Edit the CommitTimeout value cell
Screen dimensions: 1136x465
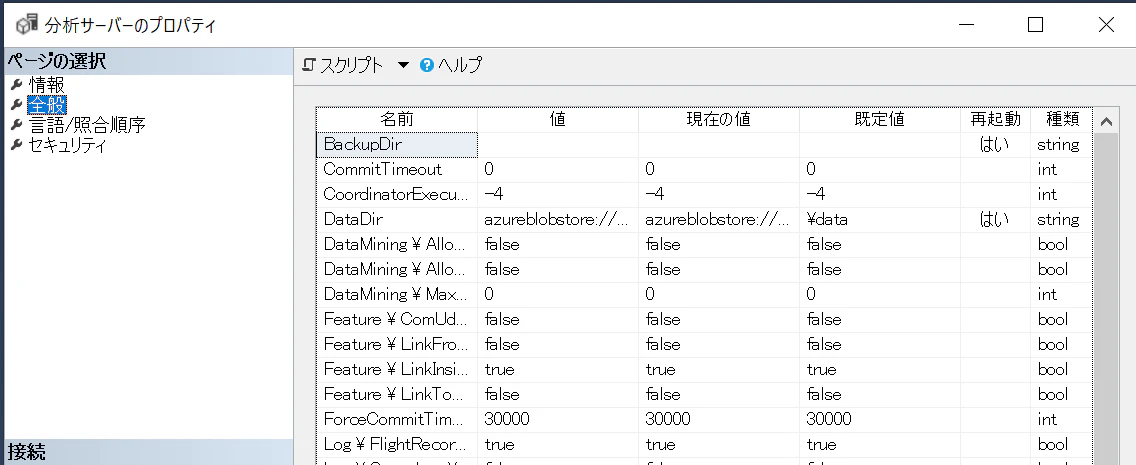[x=558, y=169]
